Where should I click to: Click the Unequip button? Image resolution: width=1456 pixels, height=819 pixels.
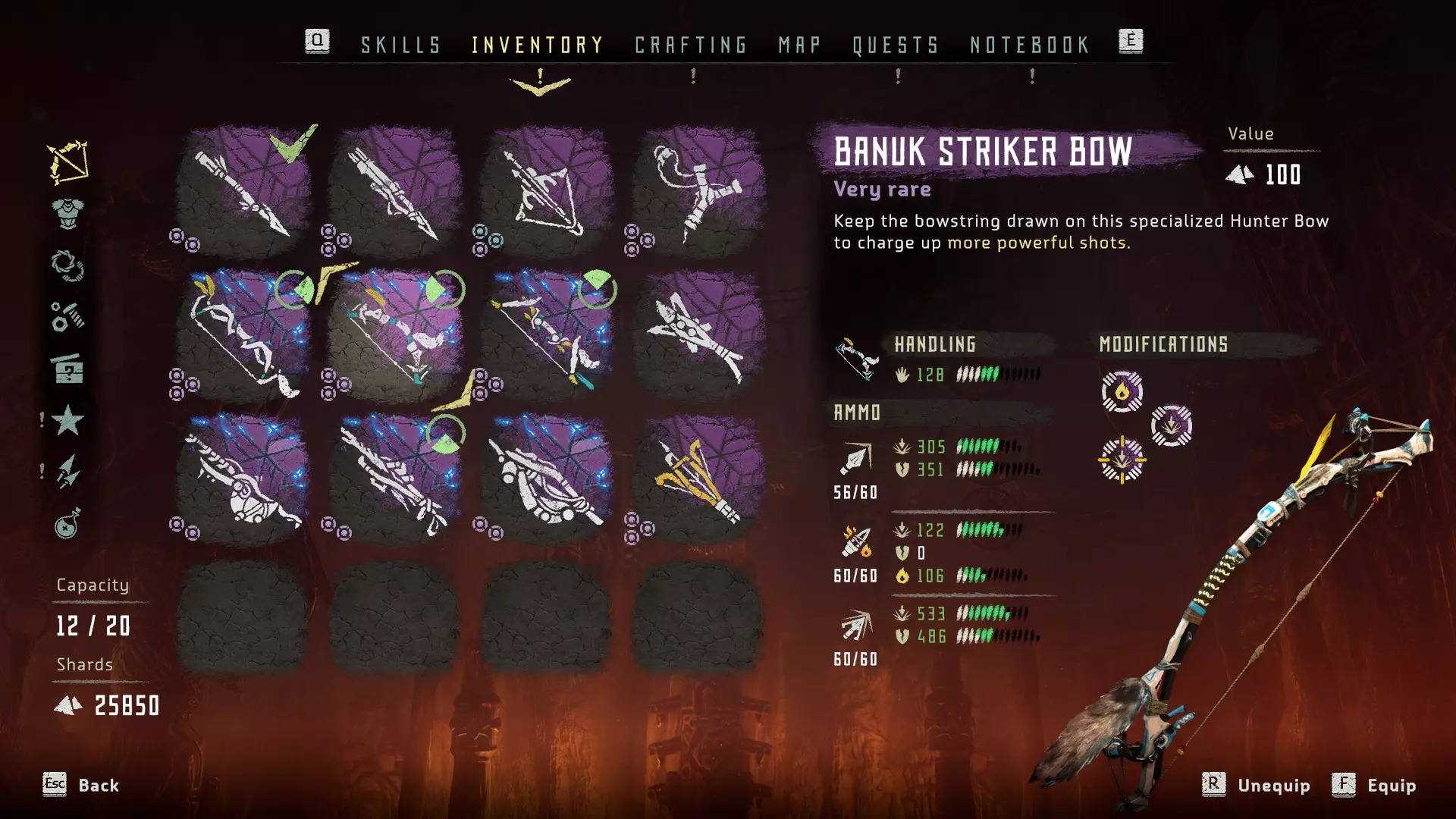(x=1257, y=785)
